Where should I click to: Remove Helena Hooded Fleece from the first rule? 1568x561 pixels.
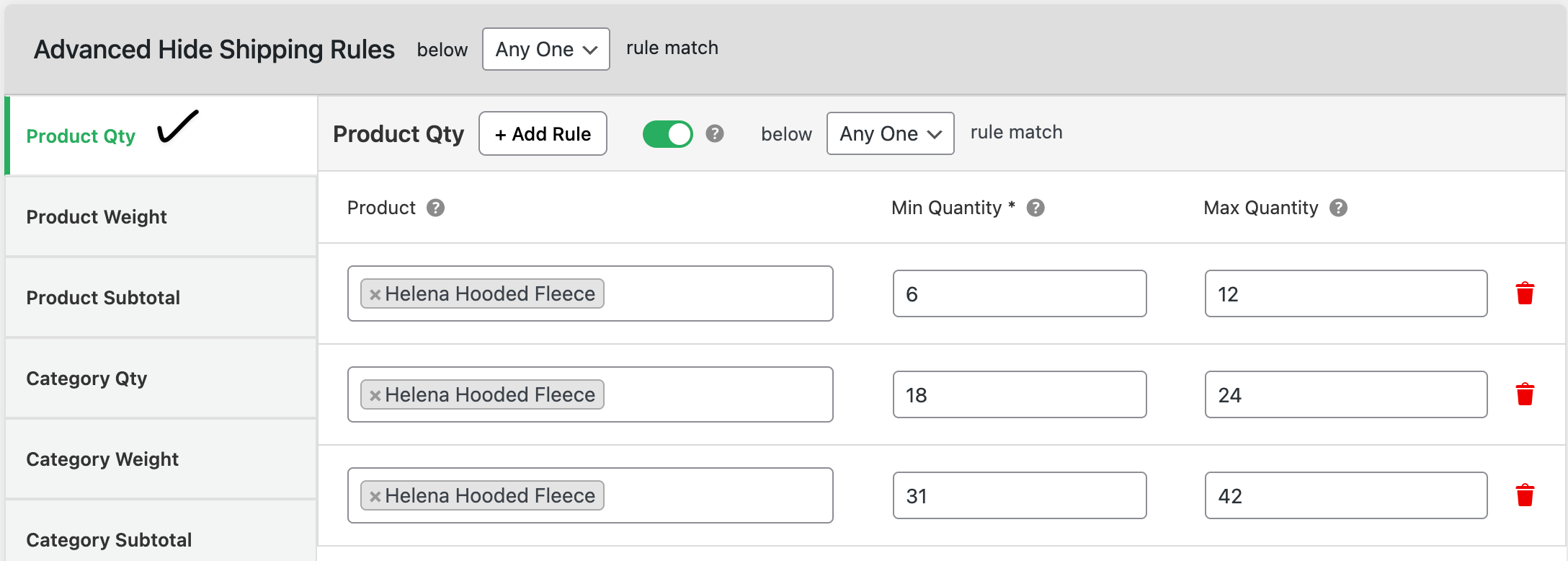[374, 293]
